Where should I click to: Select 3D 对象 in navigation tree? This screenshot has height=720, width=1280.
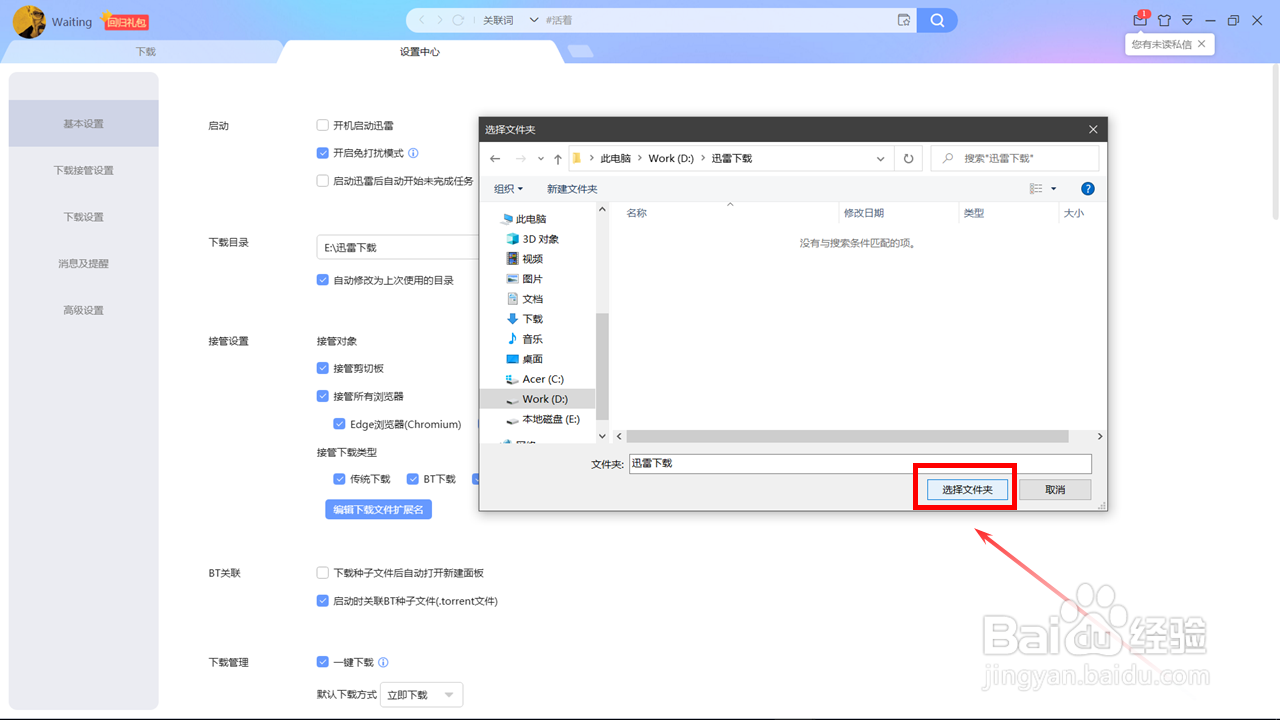pyautogui.click(x=541, y=239)
